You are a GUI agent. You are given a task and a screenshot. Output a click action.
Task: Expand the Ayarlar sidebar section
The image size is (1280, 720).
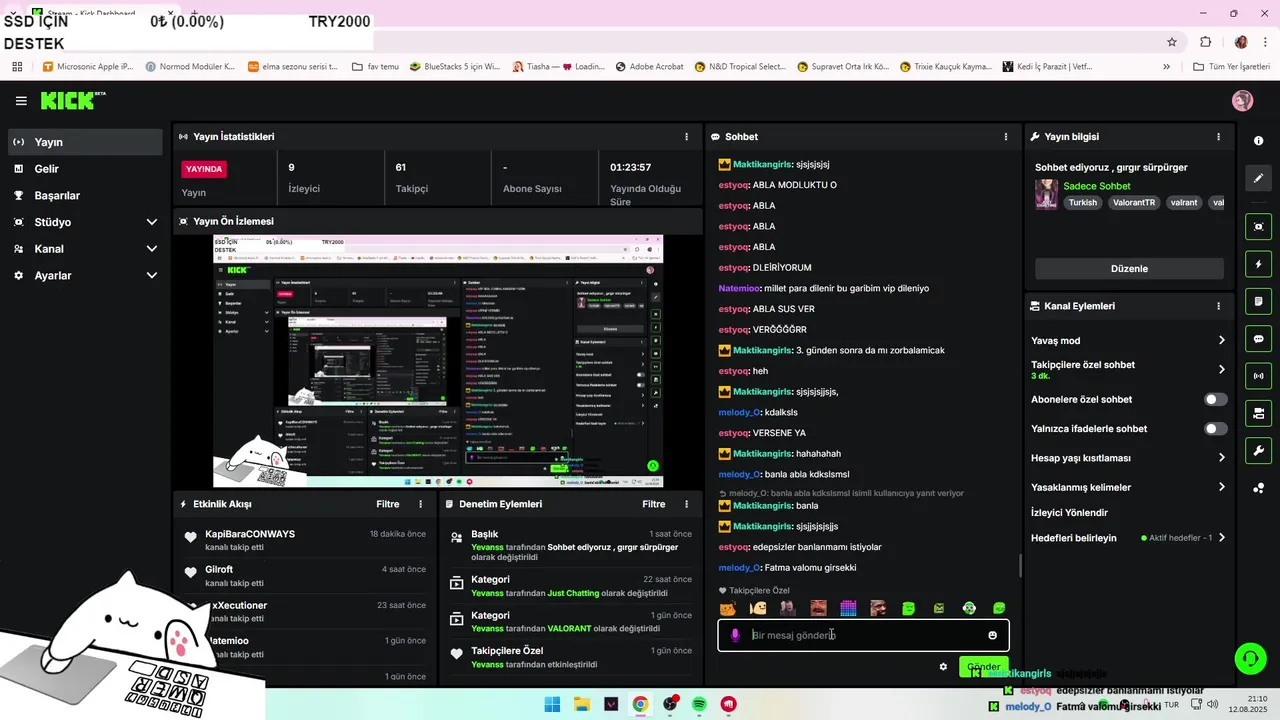(152, 275)
